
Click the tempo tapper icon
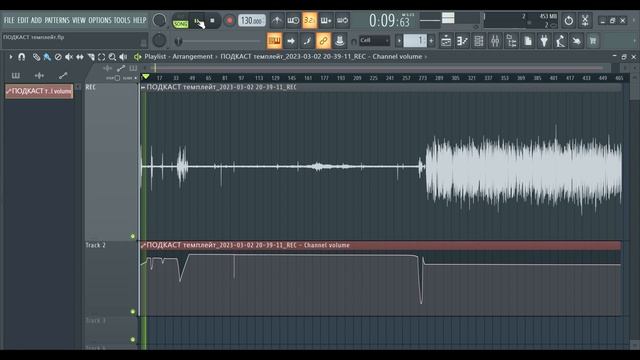point(560,41)
